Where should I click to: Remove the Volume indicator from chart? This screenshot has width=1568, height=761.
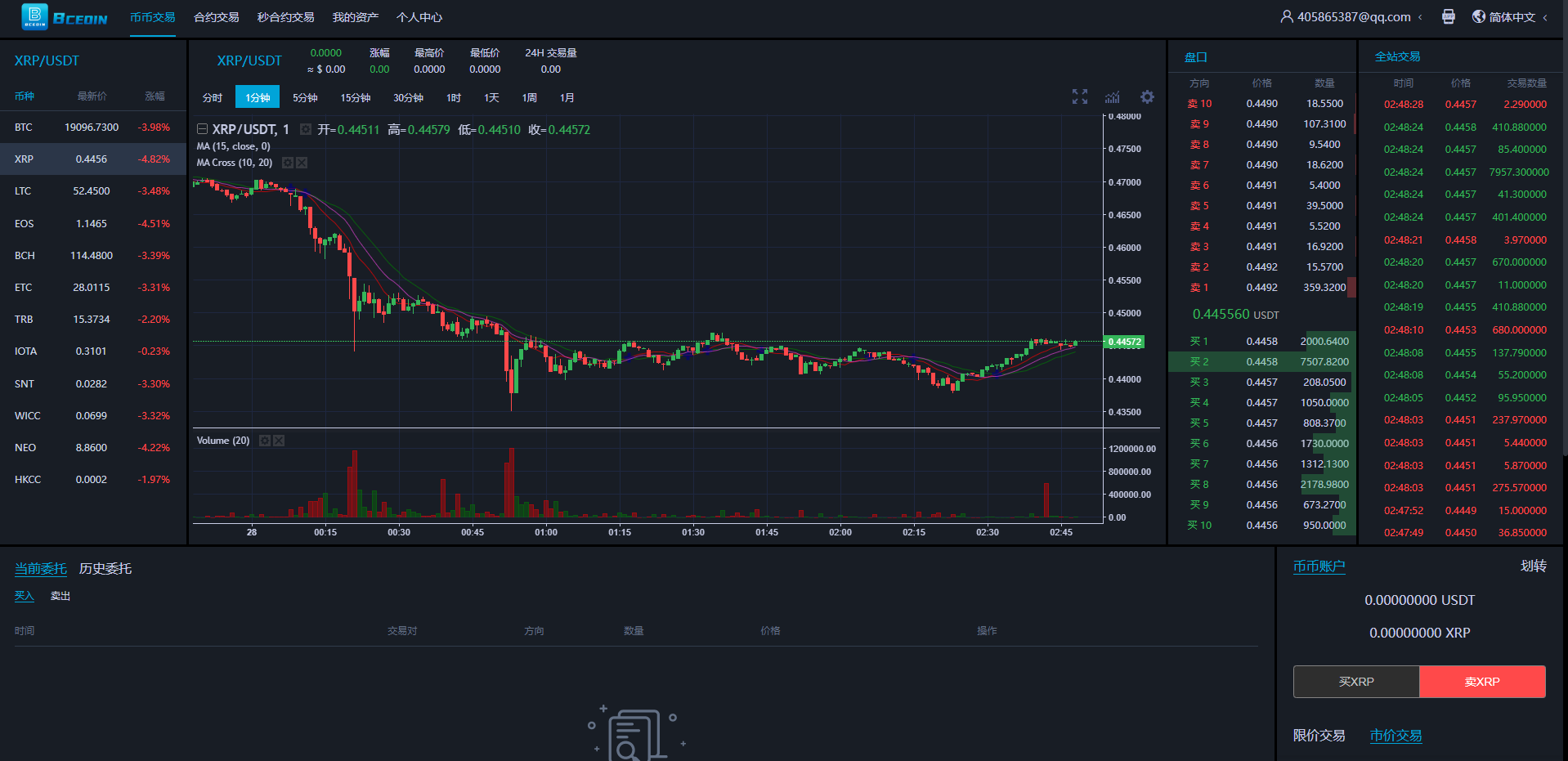pos(279,441)
